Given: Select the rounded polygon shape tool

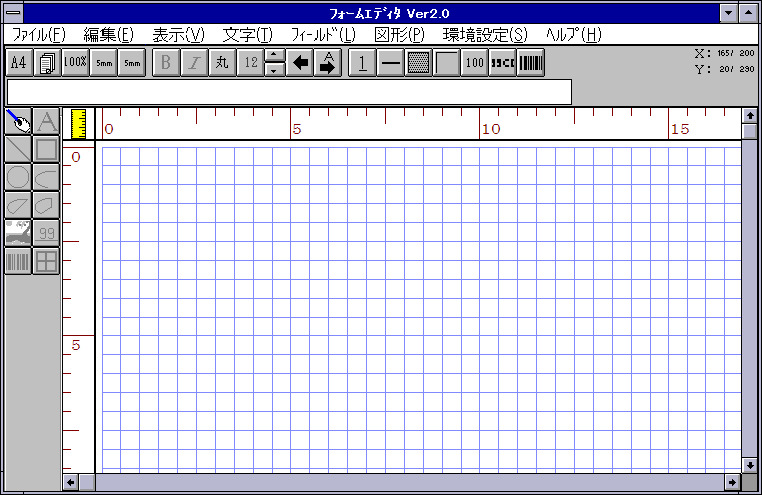Looking at the screenshot, I should click(47, 205).
